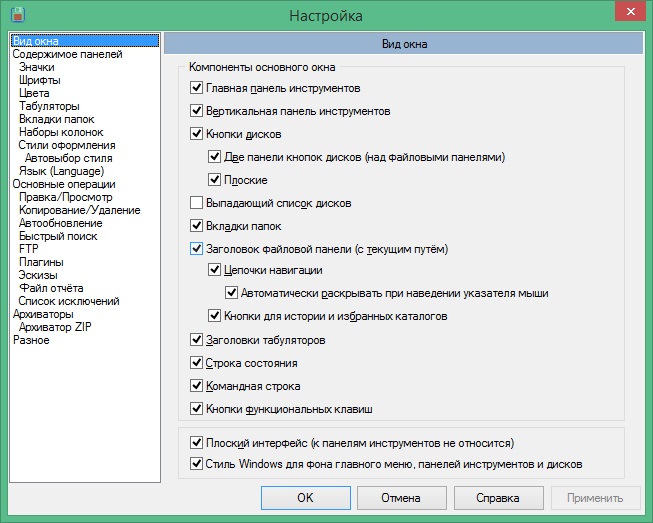Select Вид окна in the settings tree
This screenshot has width=653, height=523.
(85, 41)
